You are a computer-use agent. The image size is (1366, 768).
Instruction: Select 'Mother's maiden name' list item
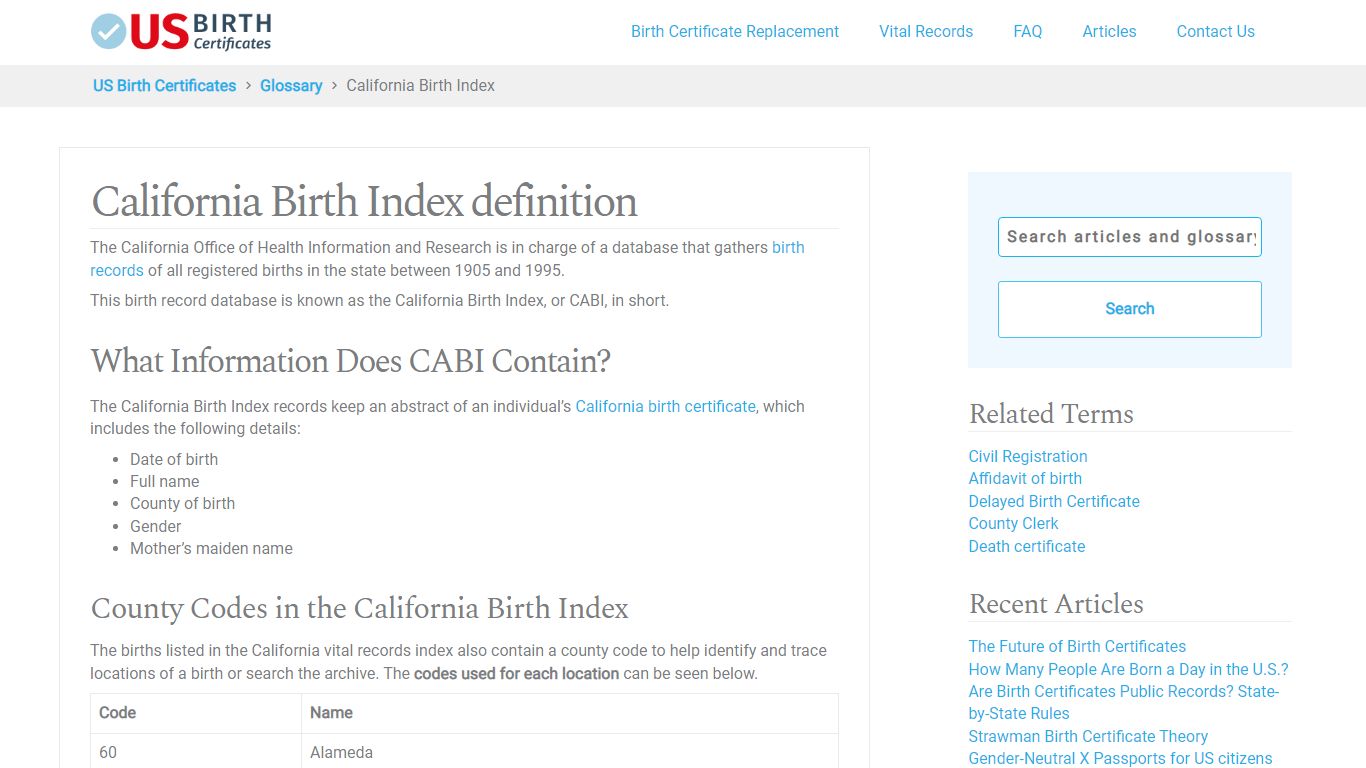(211, 548)
